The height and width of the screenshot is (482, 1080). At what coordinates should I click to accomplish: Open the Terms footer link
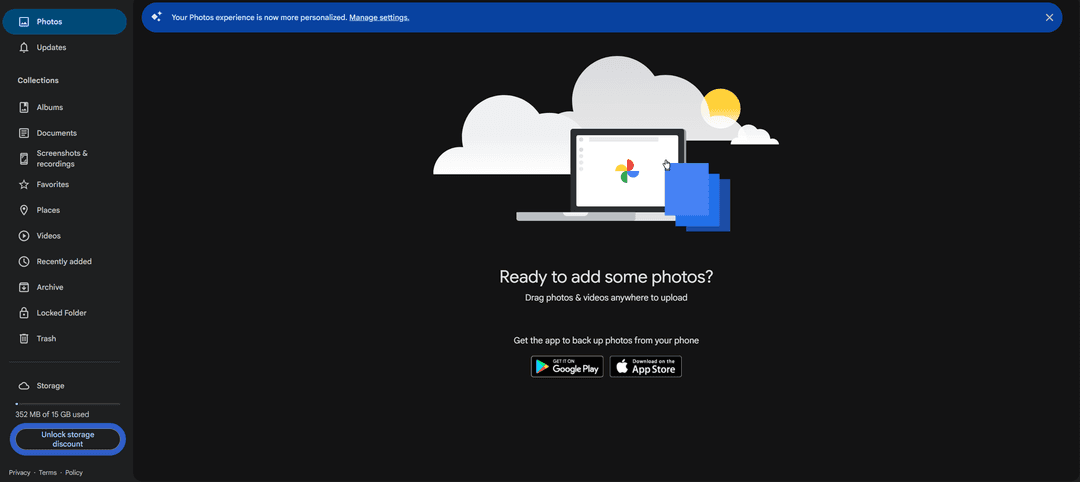click(48, 472)
